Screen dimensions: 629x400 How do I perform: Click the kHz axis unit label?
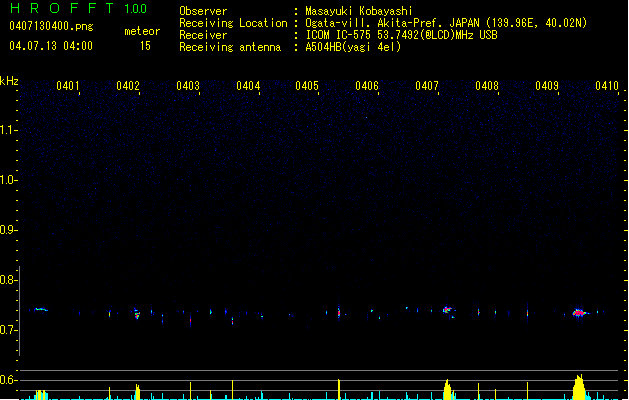pos(9,81)
